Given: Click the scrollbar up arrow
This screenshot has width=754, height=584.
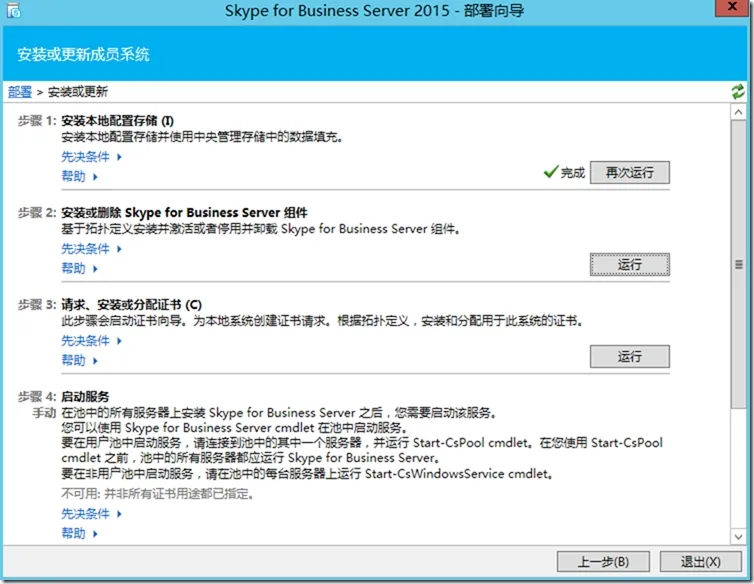Looking at the screenshot, I should click(738, 112).
